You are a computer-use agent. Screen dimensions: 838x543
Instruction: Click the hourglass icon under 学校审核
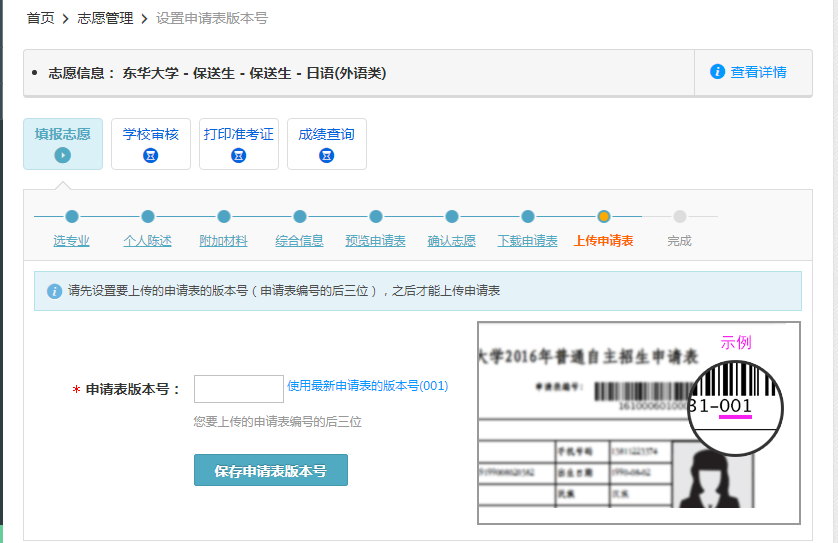pyautogui.click(x=150, y=155)
